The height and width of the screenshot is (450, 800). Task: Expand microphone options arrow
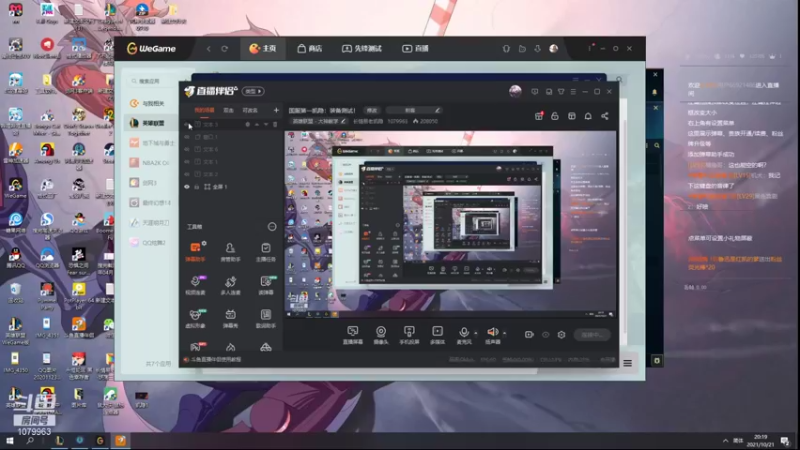[x=476, y=333]
